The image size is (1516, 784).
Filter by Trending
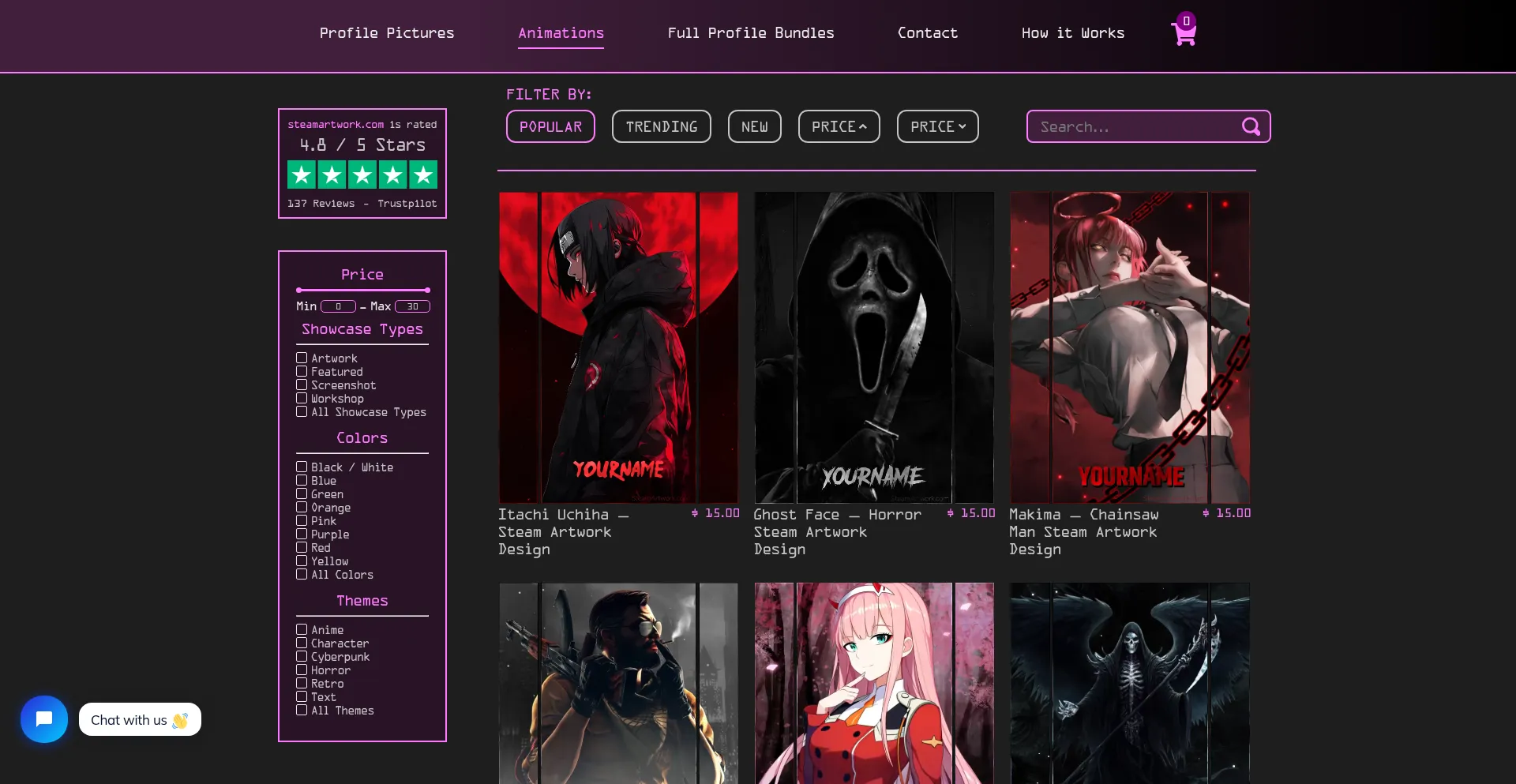661,126
